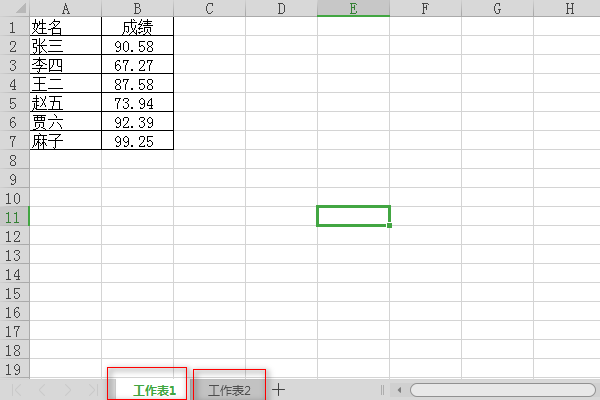Select column C header
Image resolution: width=600 pixels, height=400 pixels.
pos(209,8)
